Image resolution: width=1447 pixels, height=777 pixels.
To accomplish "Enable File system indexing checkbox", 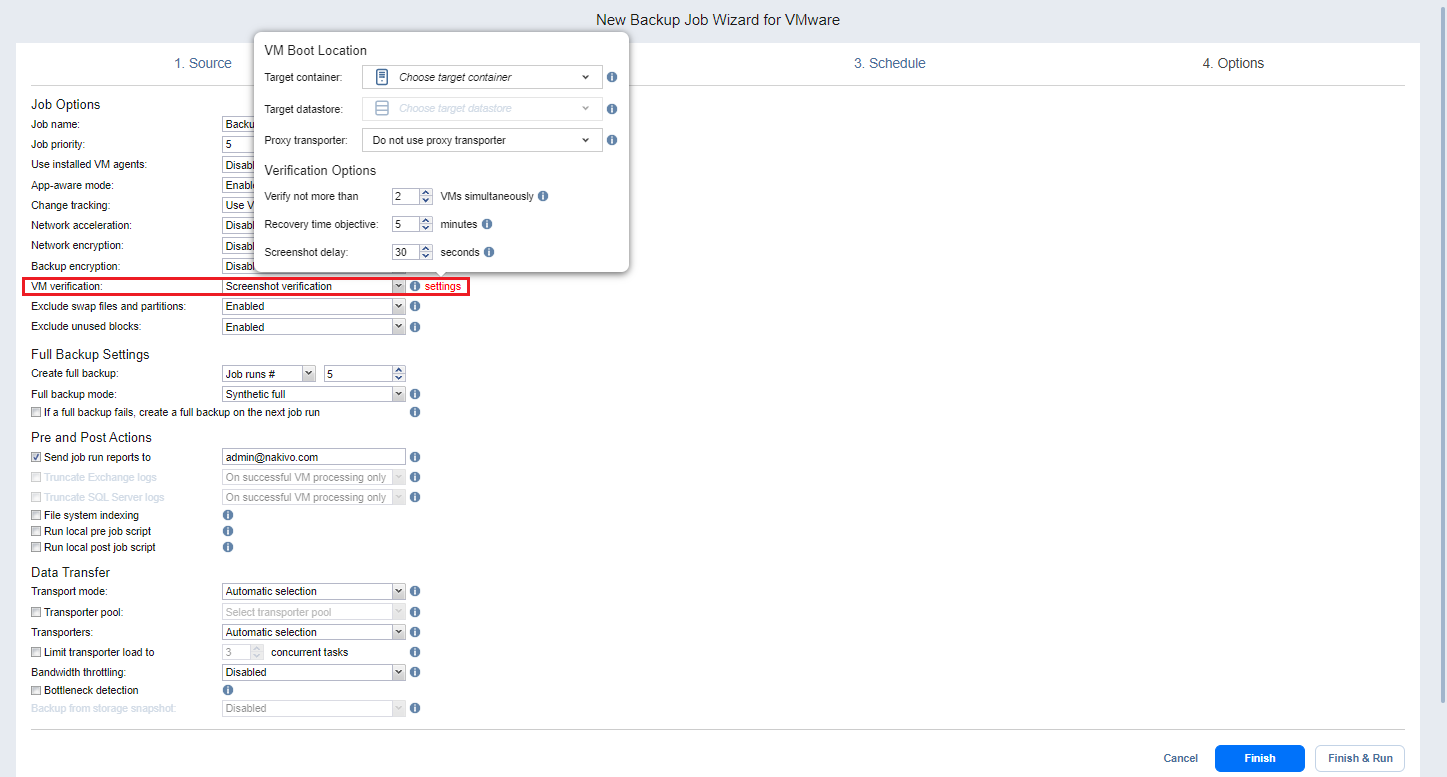I will pos(37,515).
